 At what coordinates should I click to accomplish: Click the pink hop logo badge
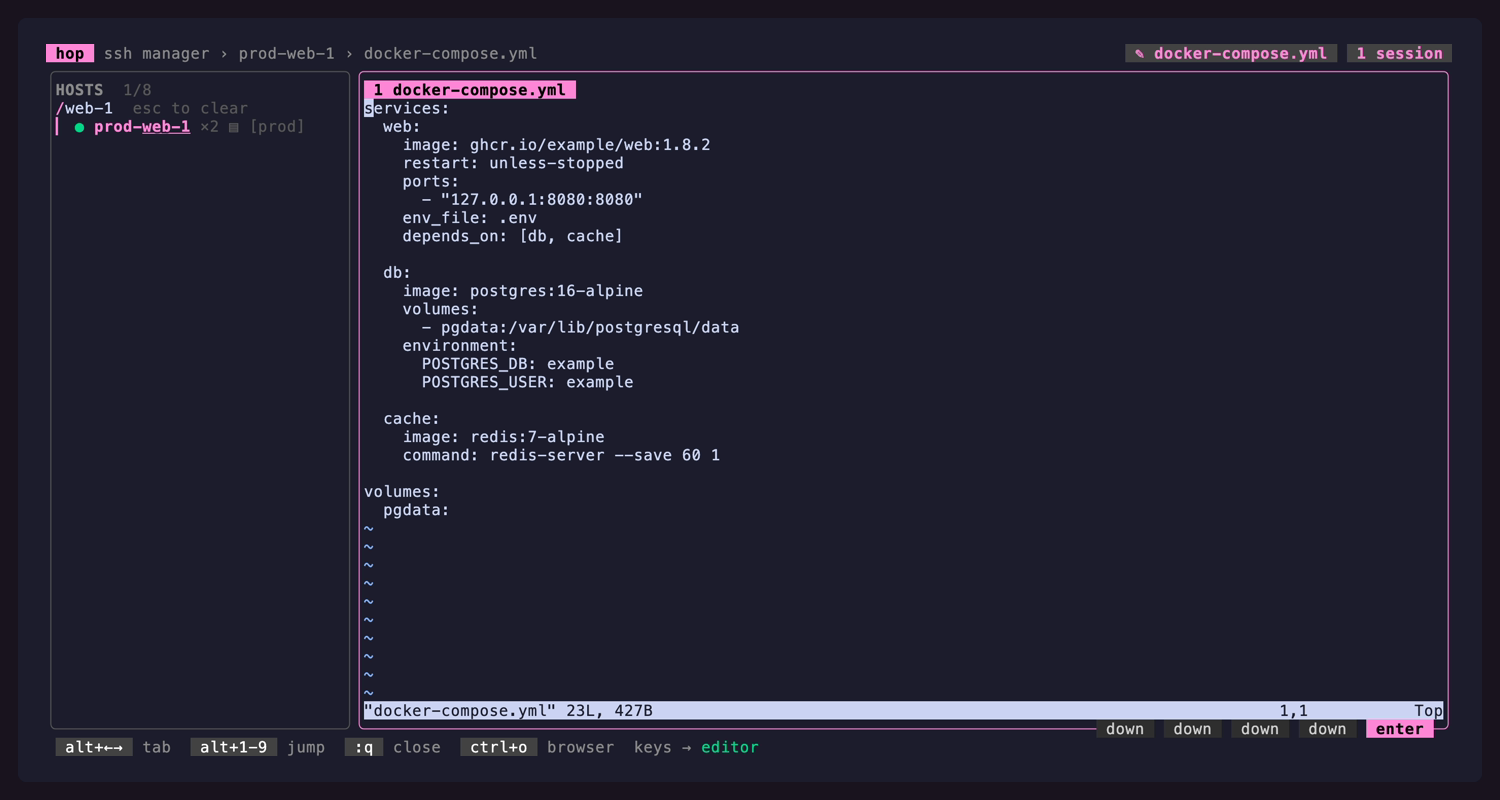70,54
